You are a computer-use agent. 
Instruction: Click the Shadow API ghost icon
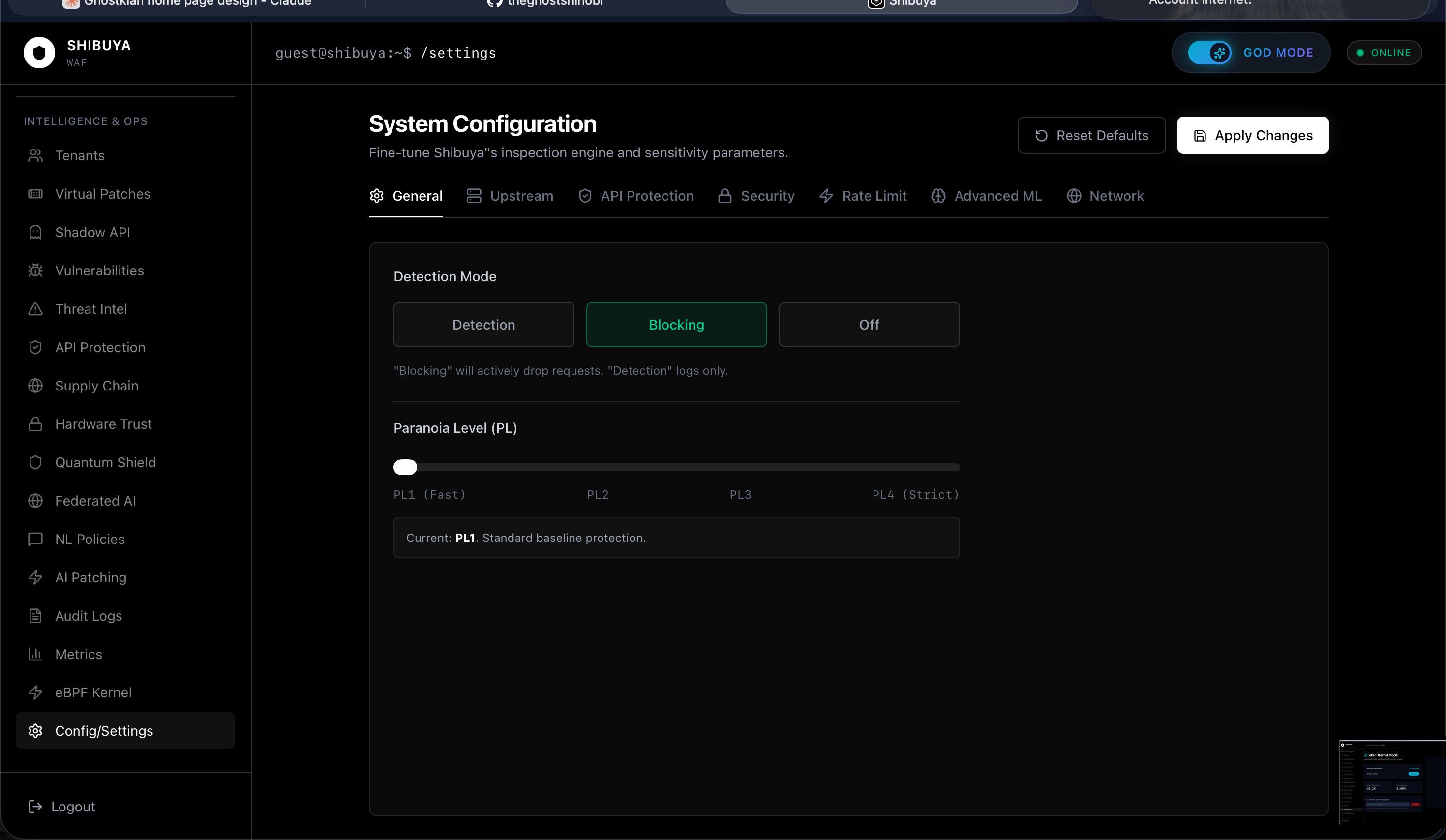[35, 232]
